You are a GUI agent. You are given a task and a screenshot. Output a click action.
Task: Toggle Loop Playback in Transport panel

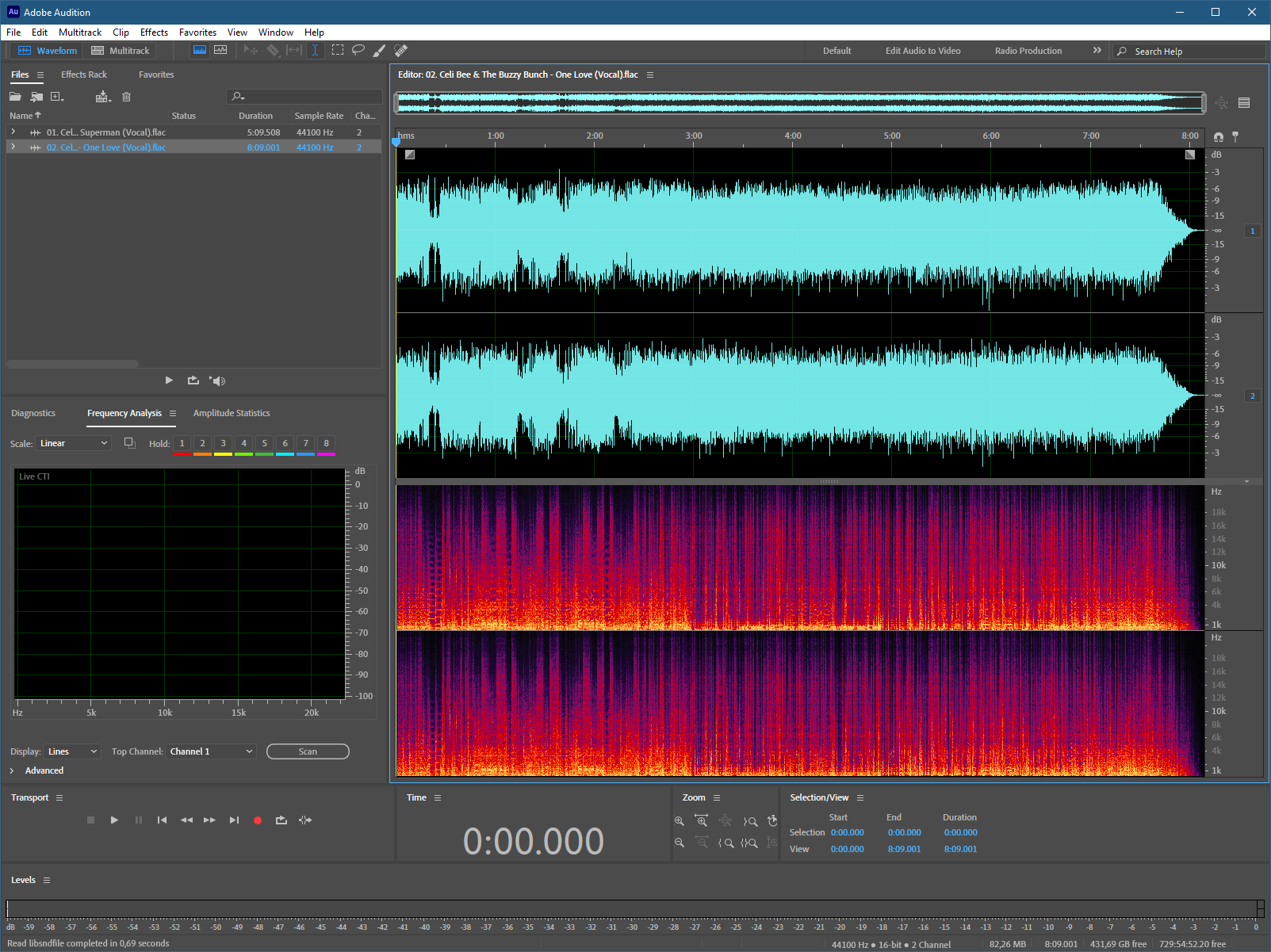pyautogui.click(x=281, y=820)
